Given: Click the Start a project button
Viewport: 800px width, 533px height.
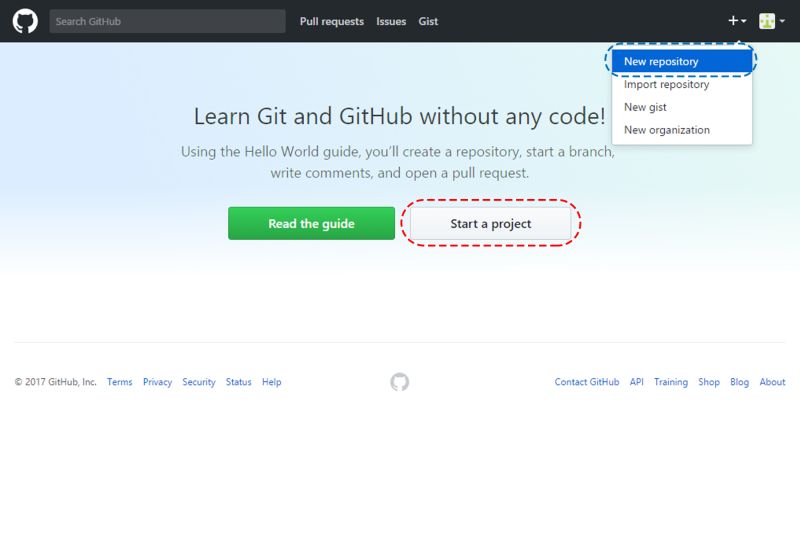Looking at the screenshot, I should point(490,223).
